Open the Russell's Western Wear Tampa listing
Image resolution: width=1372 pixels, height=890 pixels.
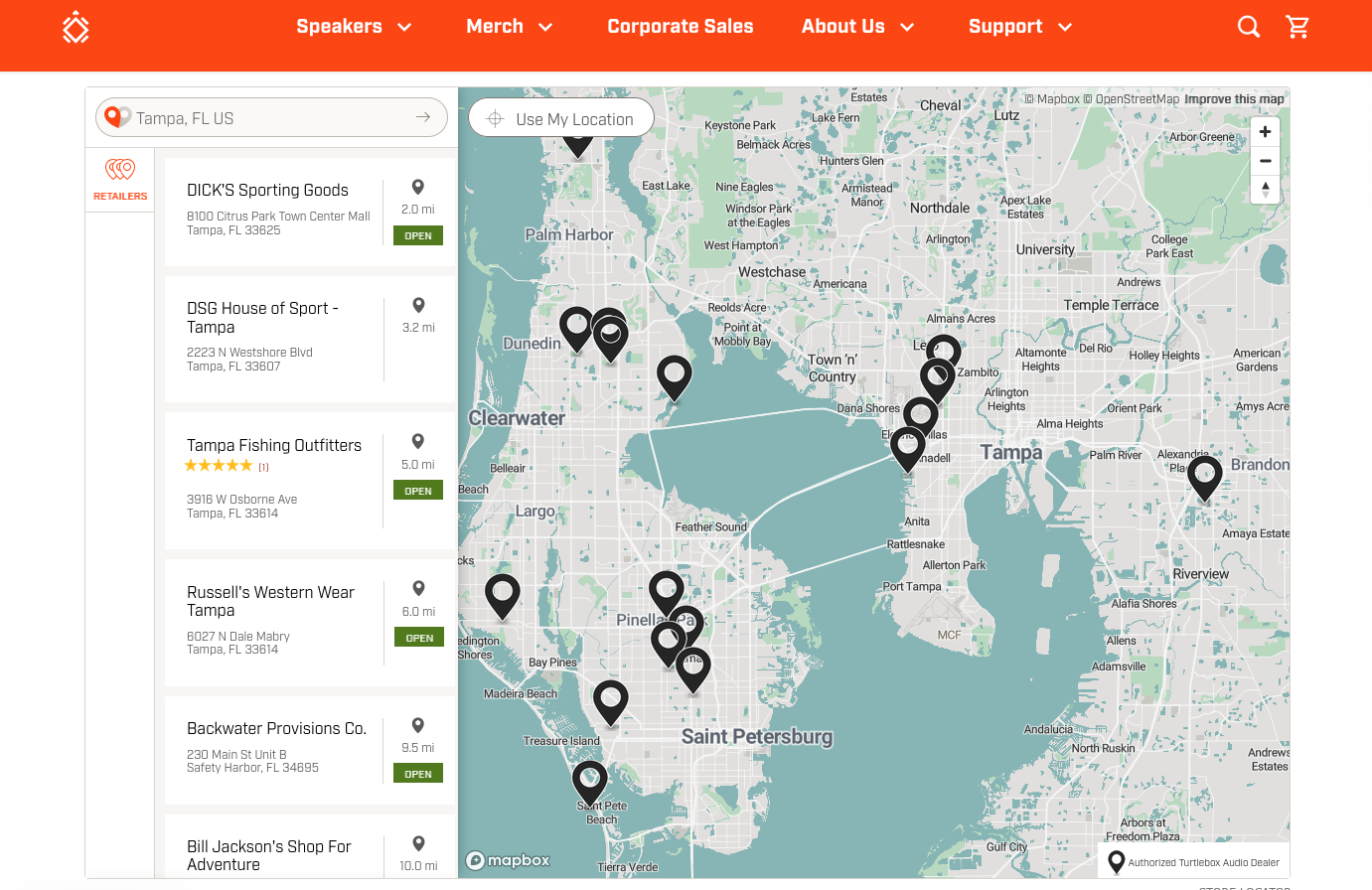(x=270, y=601)
